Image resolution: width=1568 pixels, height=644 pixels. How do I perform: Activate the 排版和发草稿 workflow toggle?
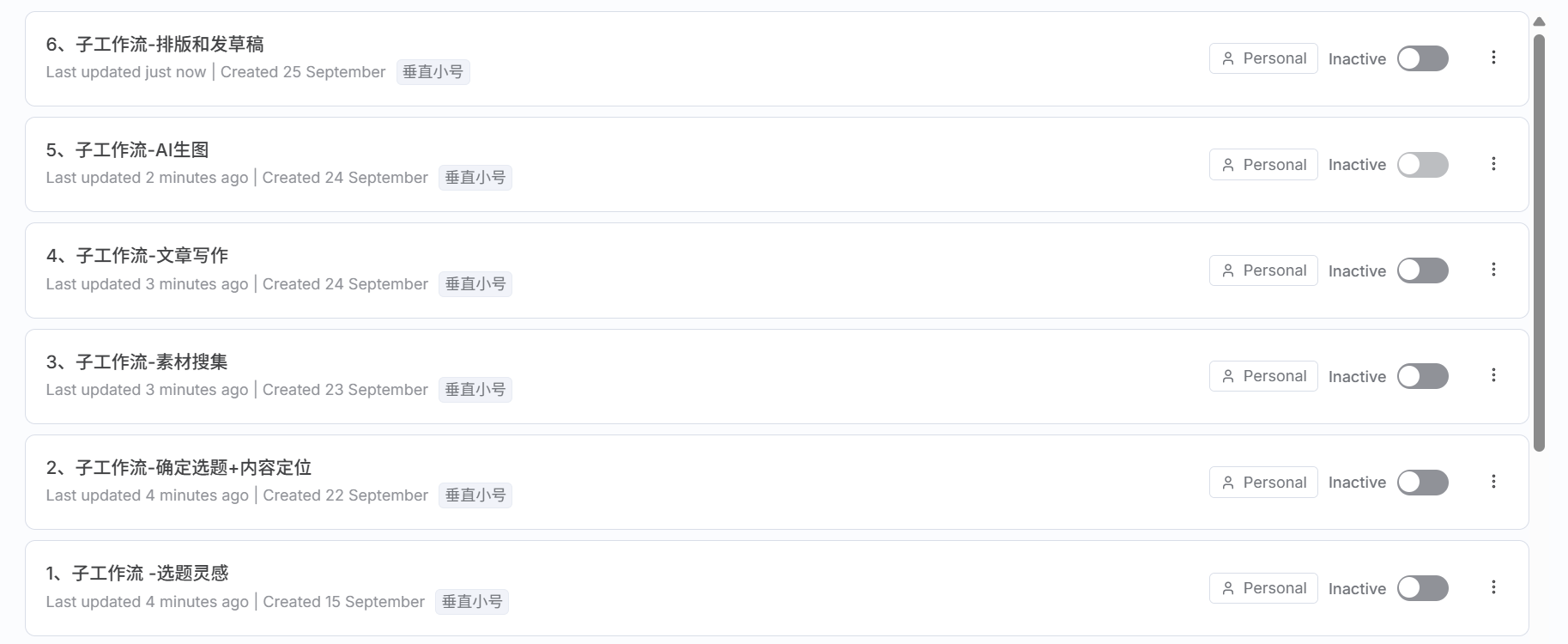point(1422,58)
